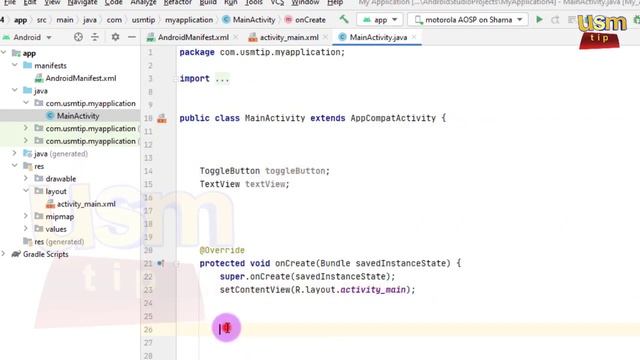Screen dimensions: 640x360
Task: Click myapplication breadcrumb in navigation bar
Action: tap(189, 20)
